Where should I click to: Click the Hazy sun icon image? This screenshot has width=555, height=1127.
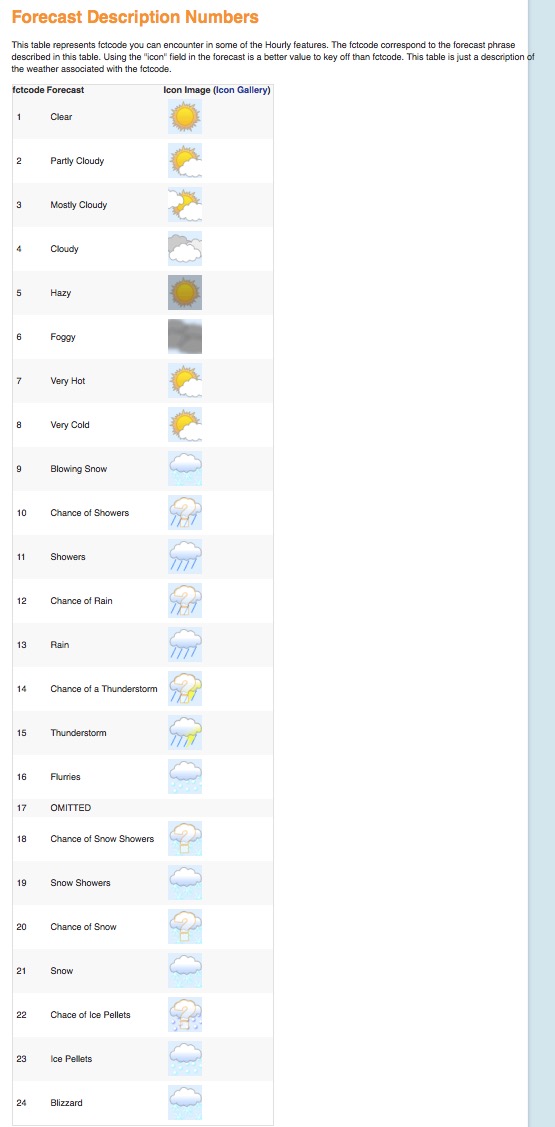click(x=185, y=293)
